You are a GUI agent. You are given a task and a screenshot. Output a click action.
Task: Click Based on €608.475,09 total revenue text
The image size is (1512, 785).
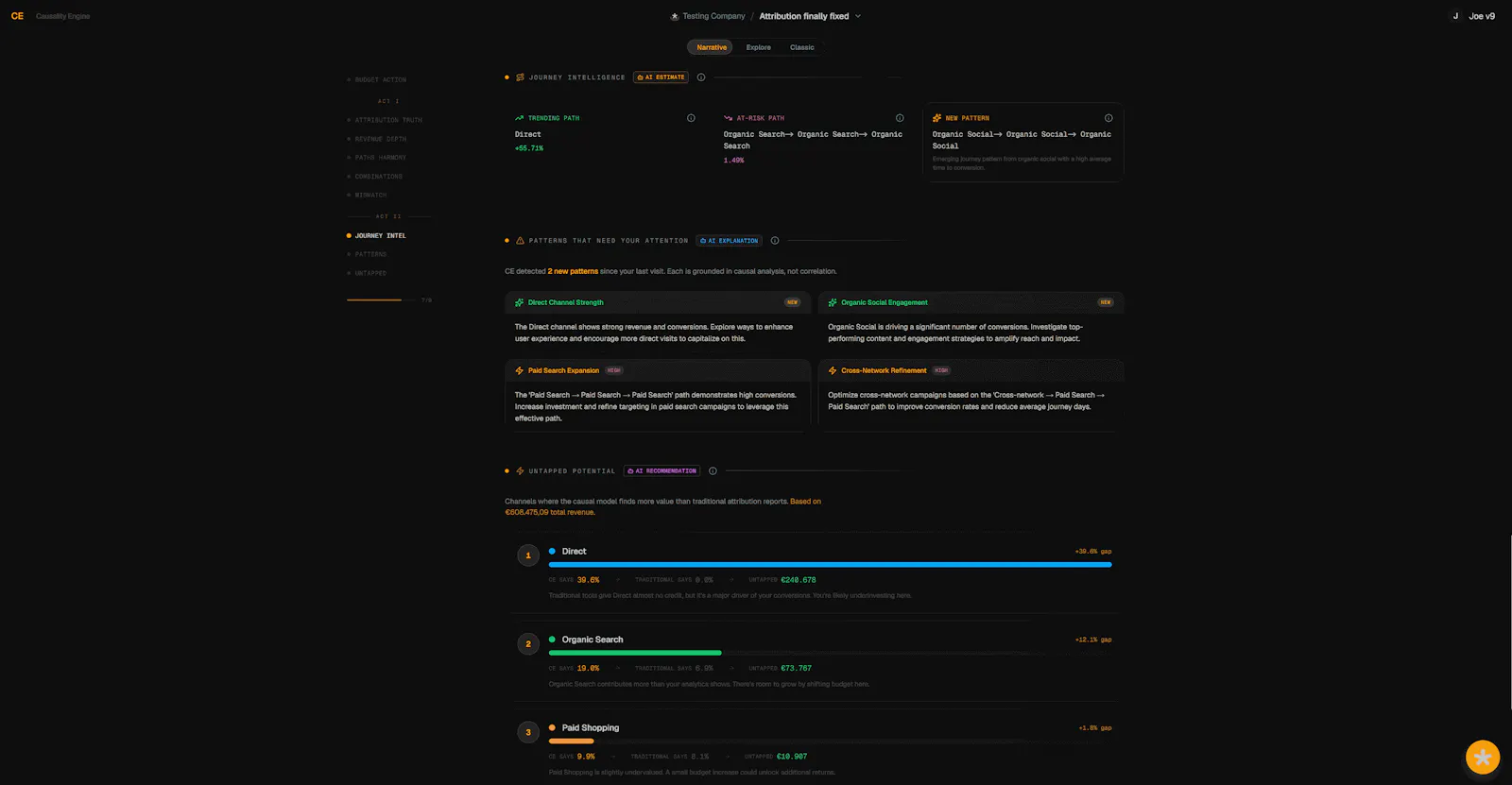pyautogui.click(x=662, y=506)
